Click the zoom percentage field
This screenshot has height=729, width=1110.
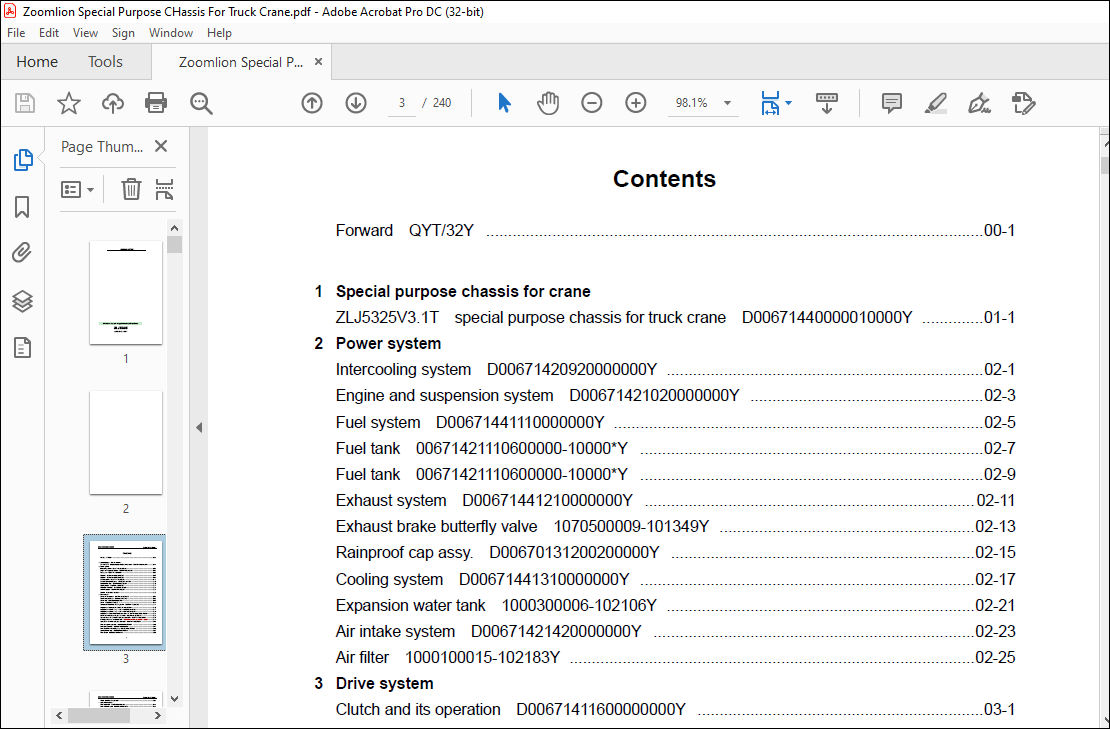[x=692, y=103]
